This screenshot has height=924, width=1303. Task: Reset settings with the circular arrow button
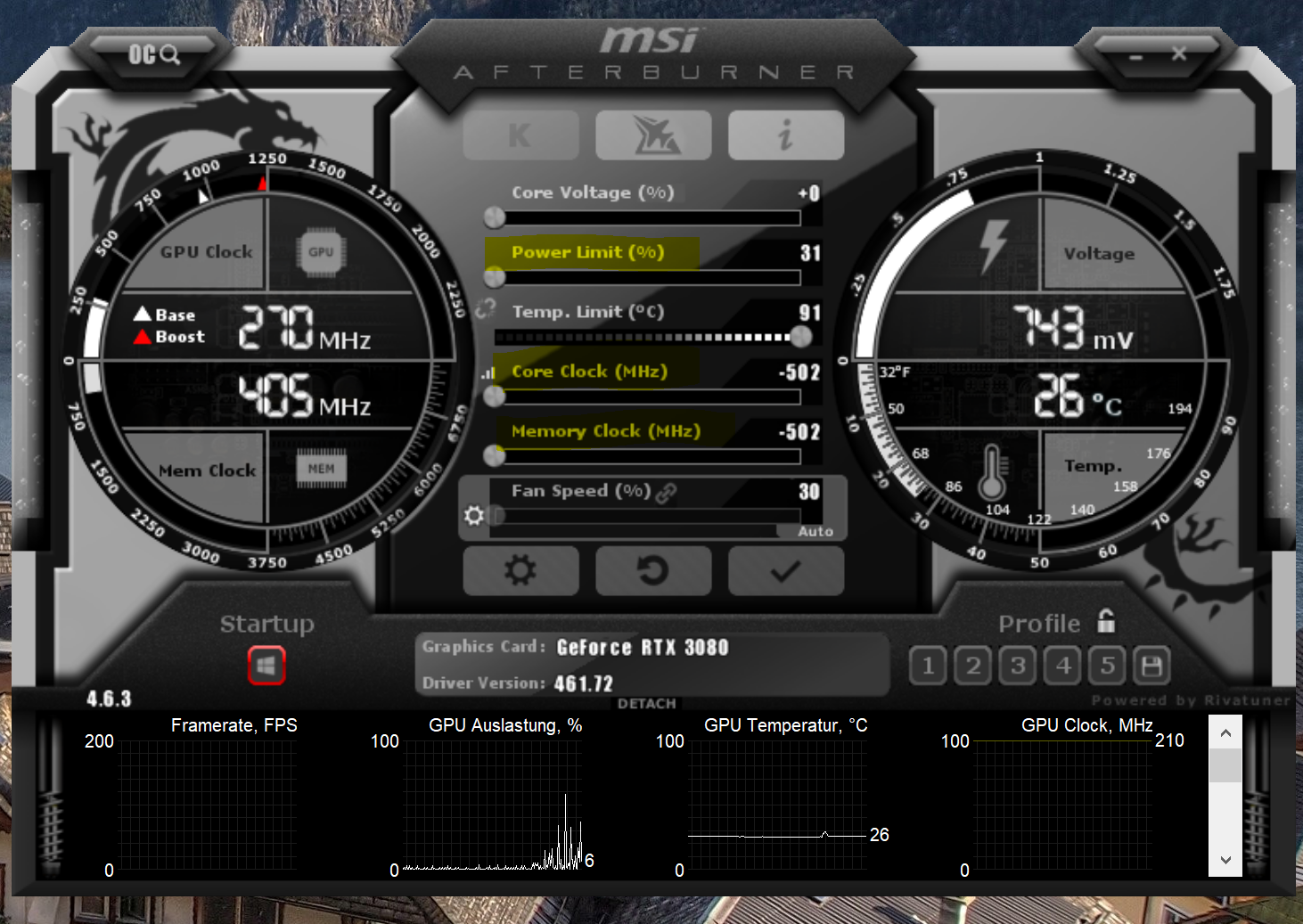point(653,570)
